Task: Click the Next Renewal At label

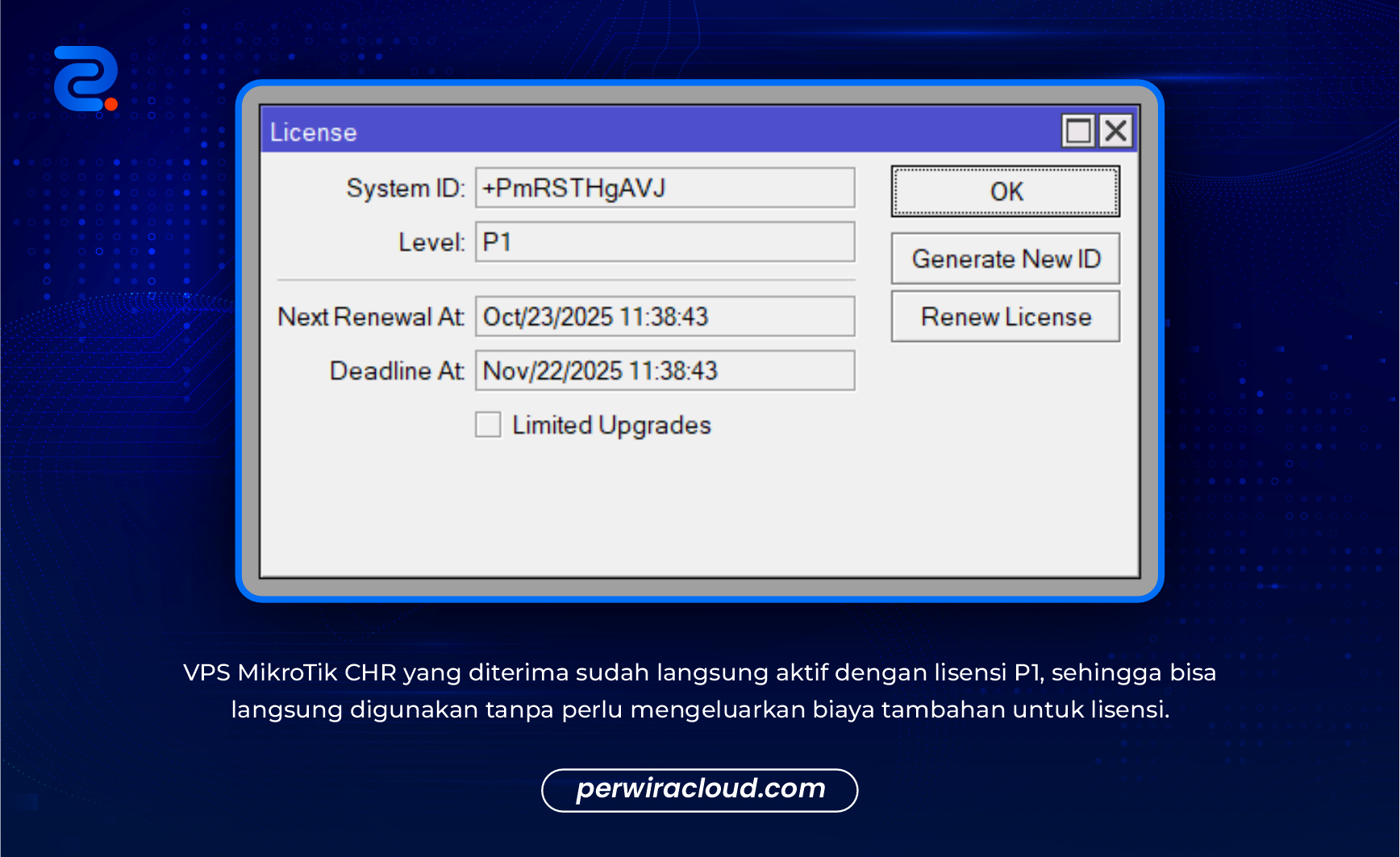Action: point(371,317)
